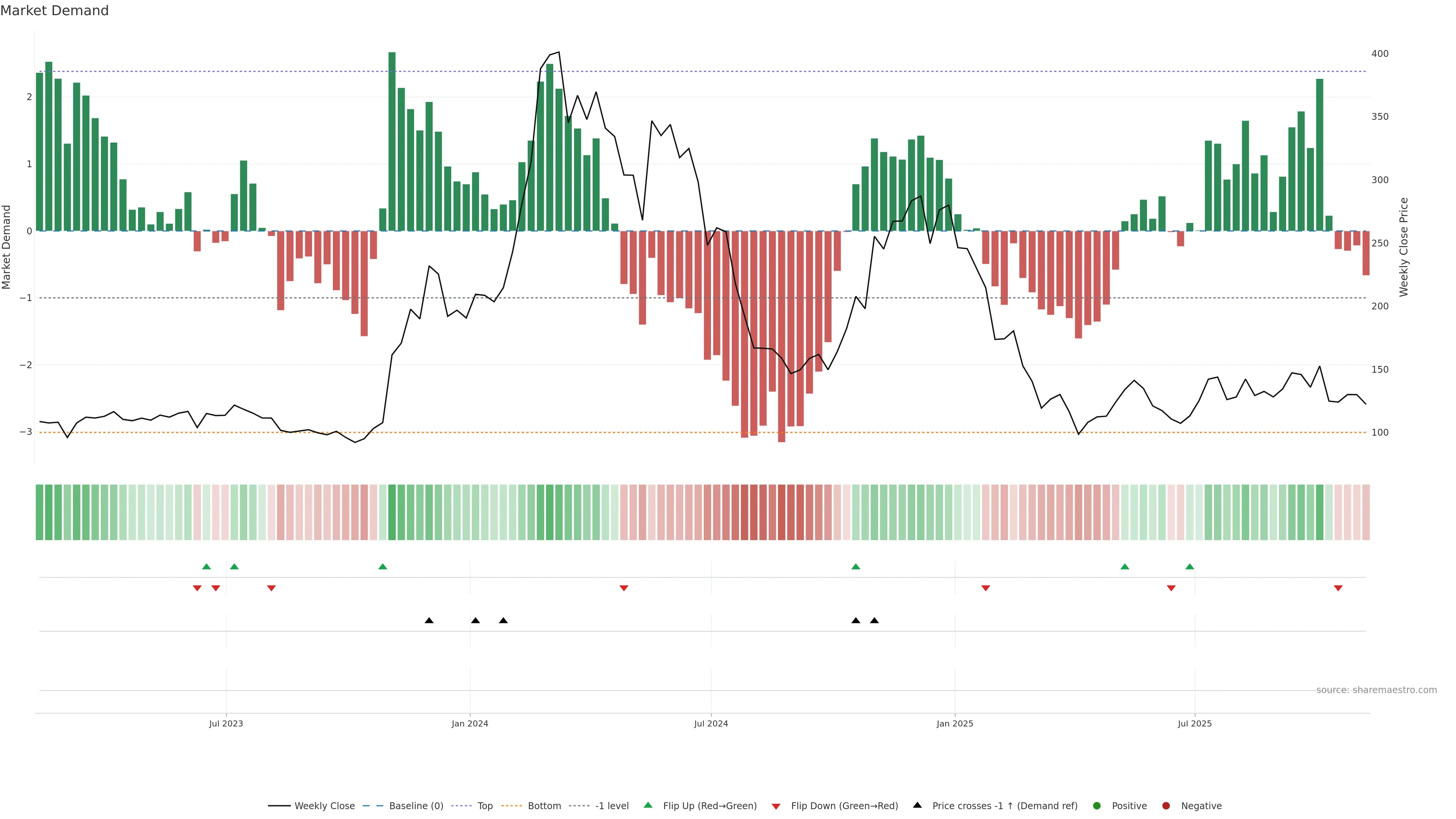
Task: Click the red Negative legend dot
Action: [x=1166, y=806]
